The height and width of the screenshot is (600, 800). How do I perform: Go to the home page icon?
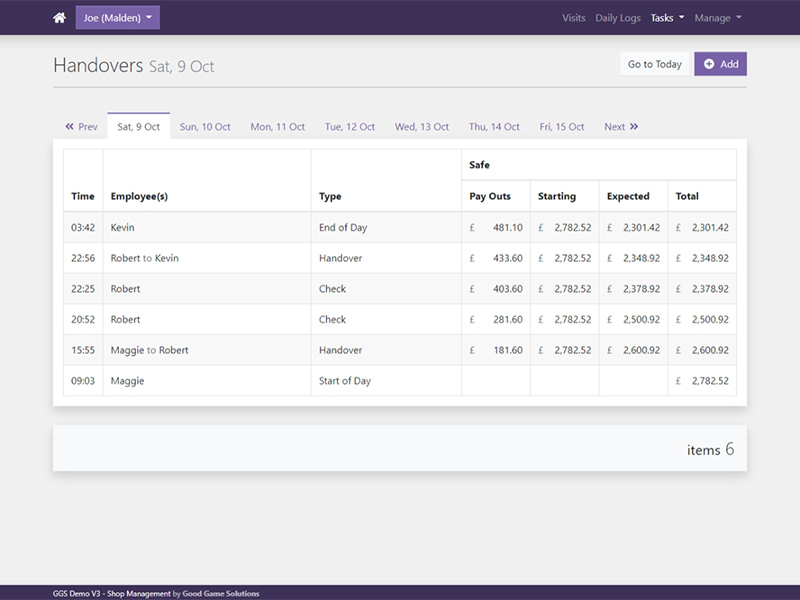[59, 18]
